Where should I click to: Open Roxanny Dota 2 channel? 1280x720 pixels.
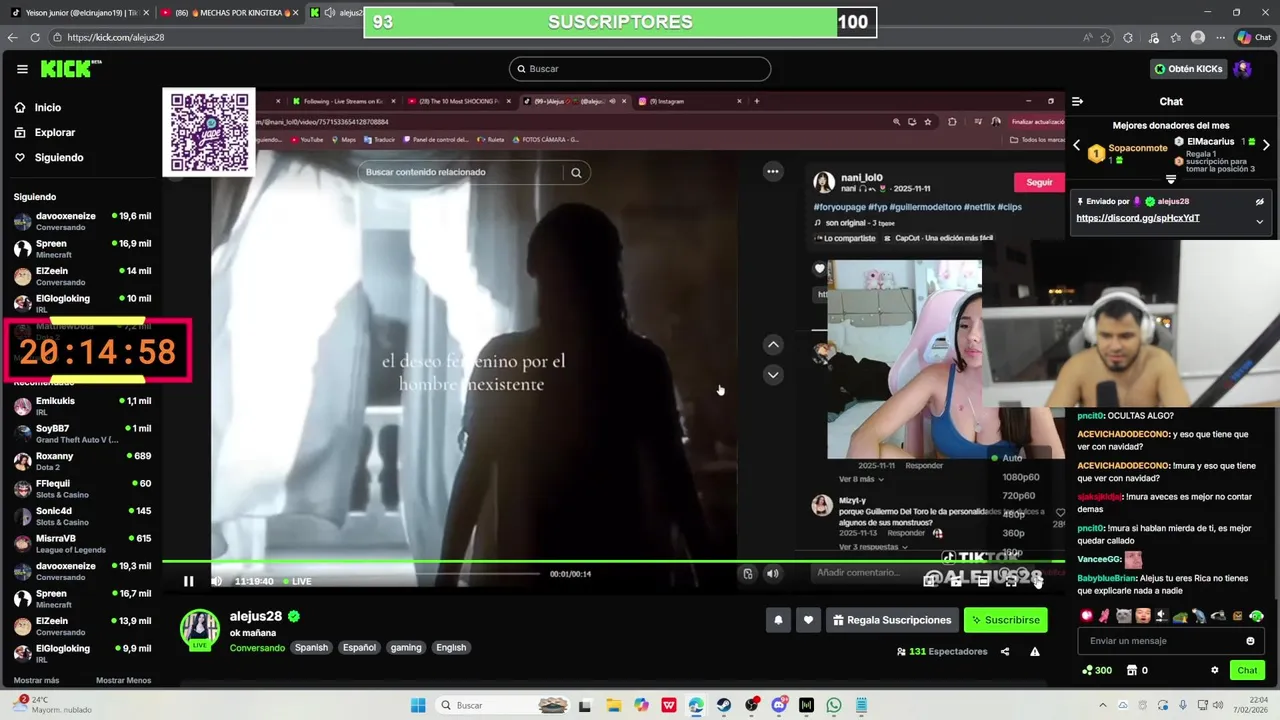[82, 461]
